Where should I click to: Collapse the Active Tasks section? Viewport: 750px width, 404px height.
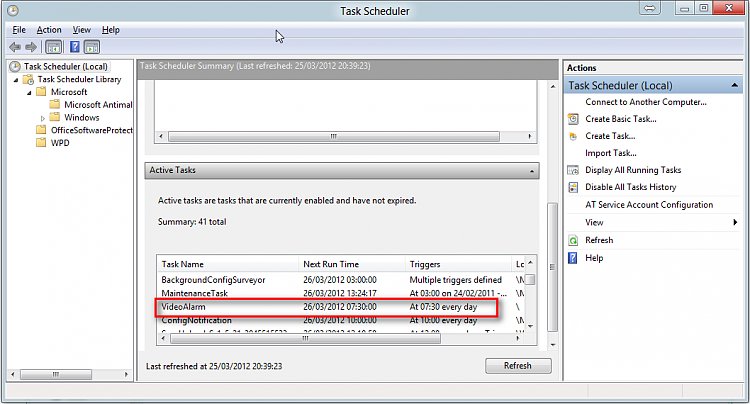[532, 171]
